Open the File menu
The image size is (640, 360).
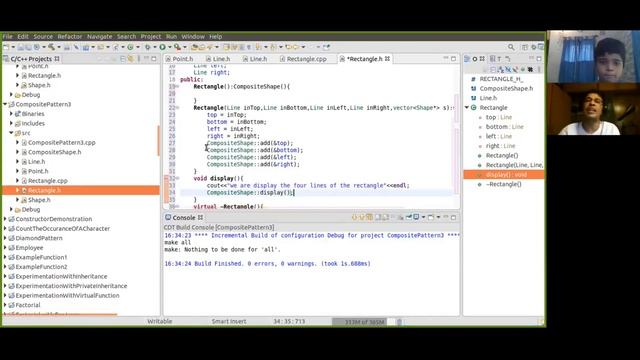7,37
